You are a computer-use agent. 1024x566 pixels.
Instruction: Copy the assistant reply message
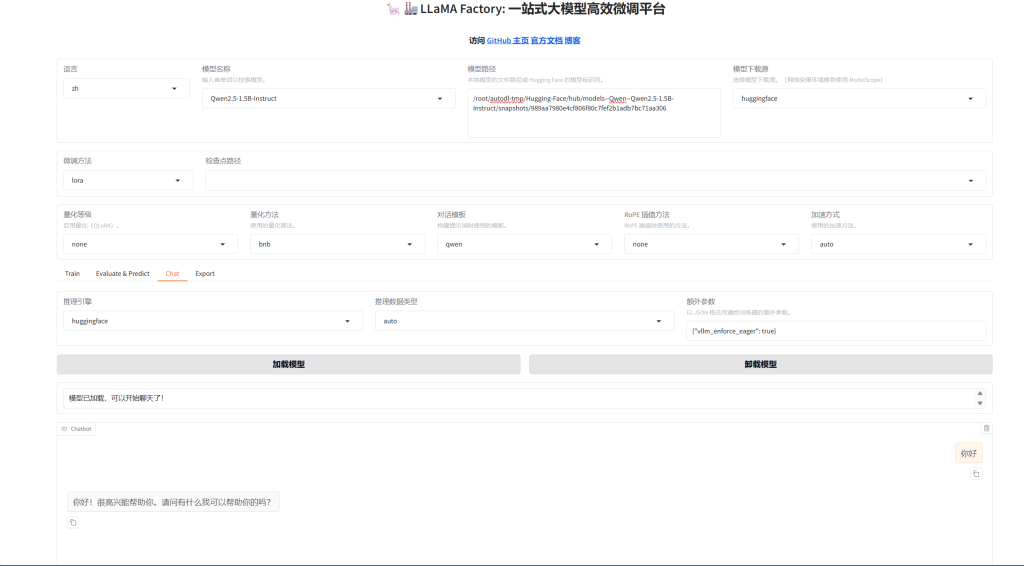coord(73,522)
